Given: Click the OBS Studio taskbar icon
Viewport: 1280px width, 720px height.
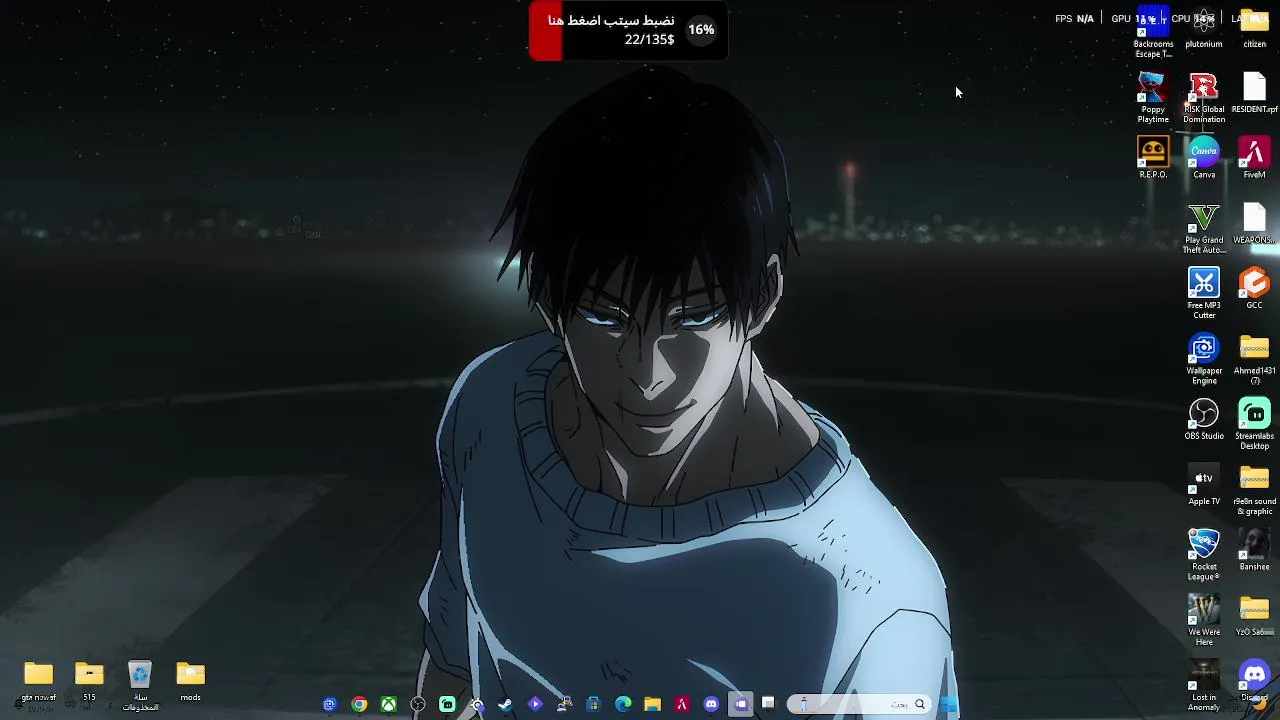Looking at the screenshot, I should 418,704.
